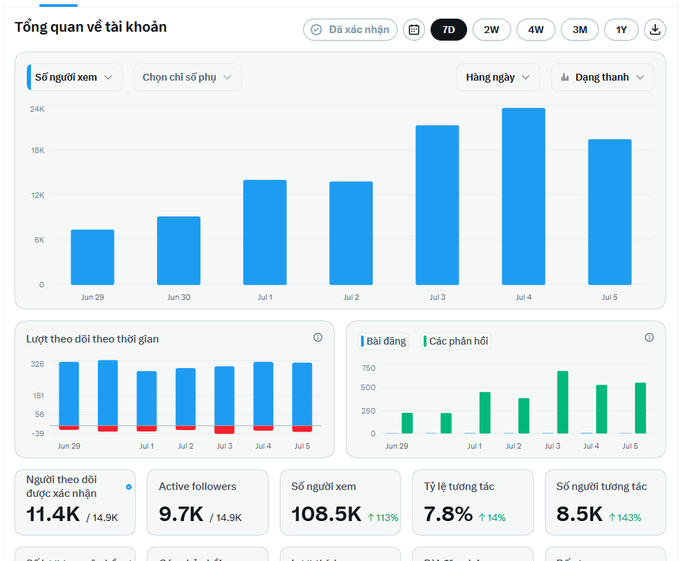The height and width of the screenshot is (561, 680).
Task: Switch to the 4W time range
Action: point(536,29)
